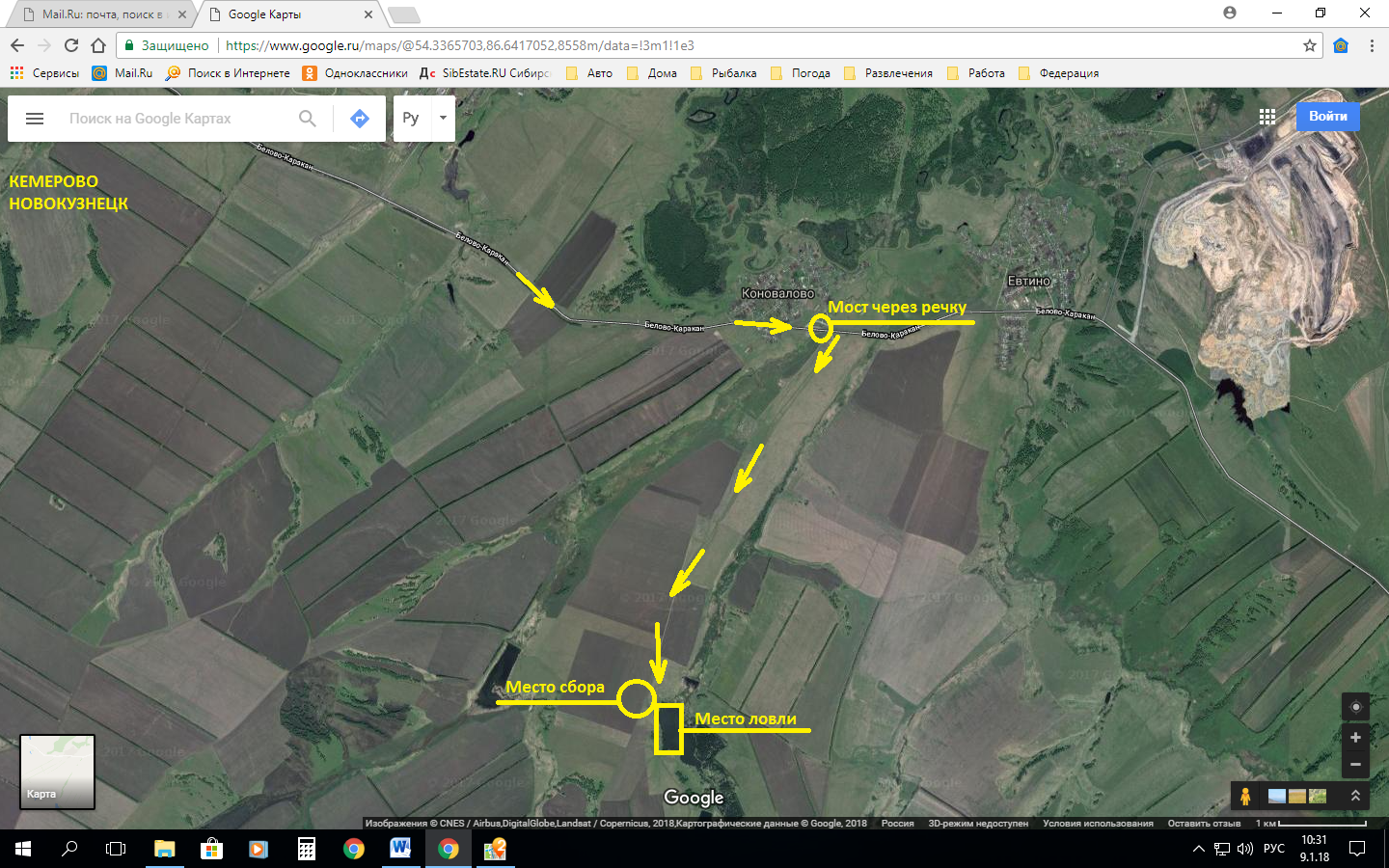Switch to Карта map view thumbnail
The image size is (1389, 868).
[x=58, y=772]
